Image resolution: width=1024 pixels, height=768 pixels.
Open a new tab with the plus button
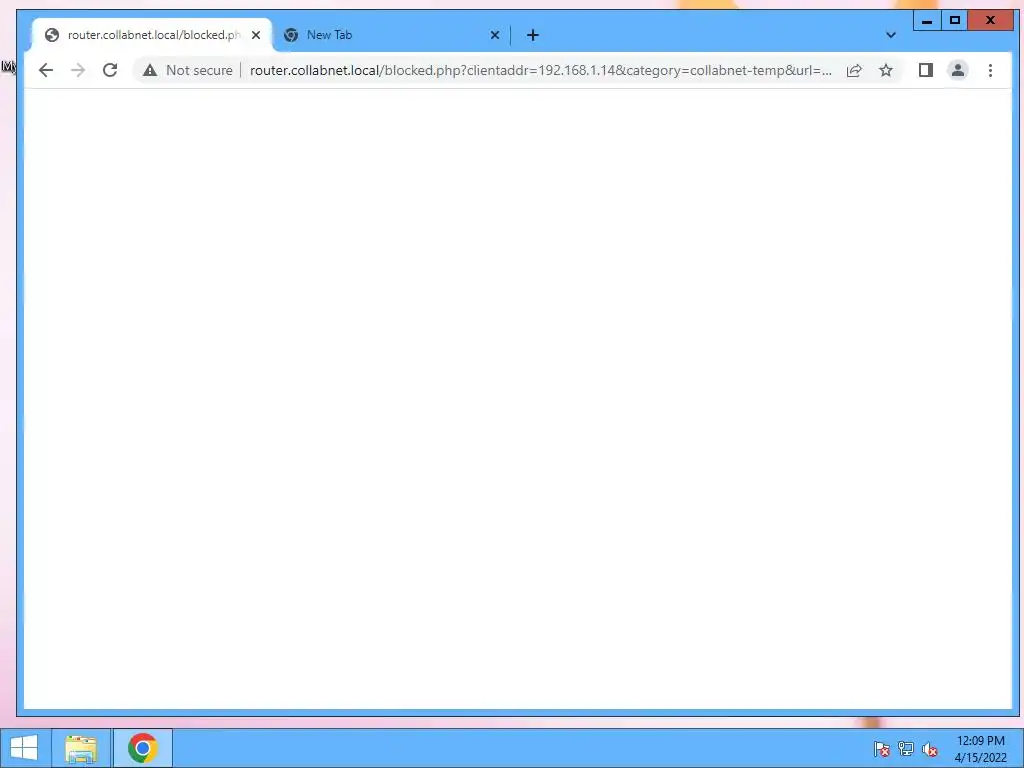coord(533,35)
